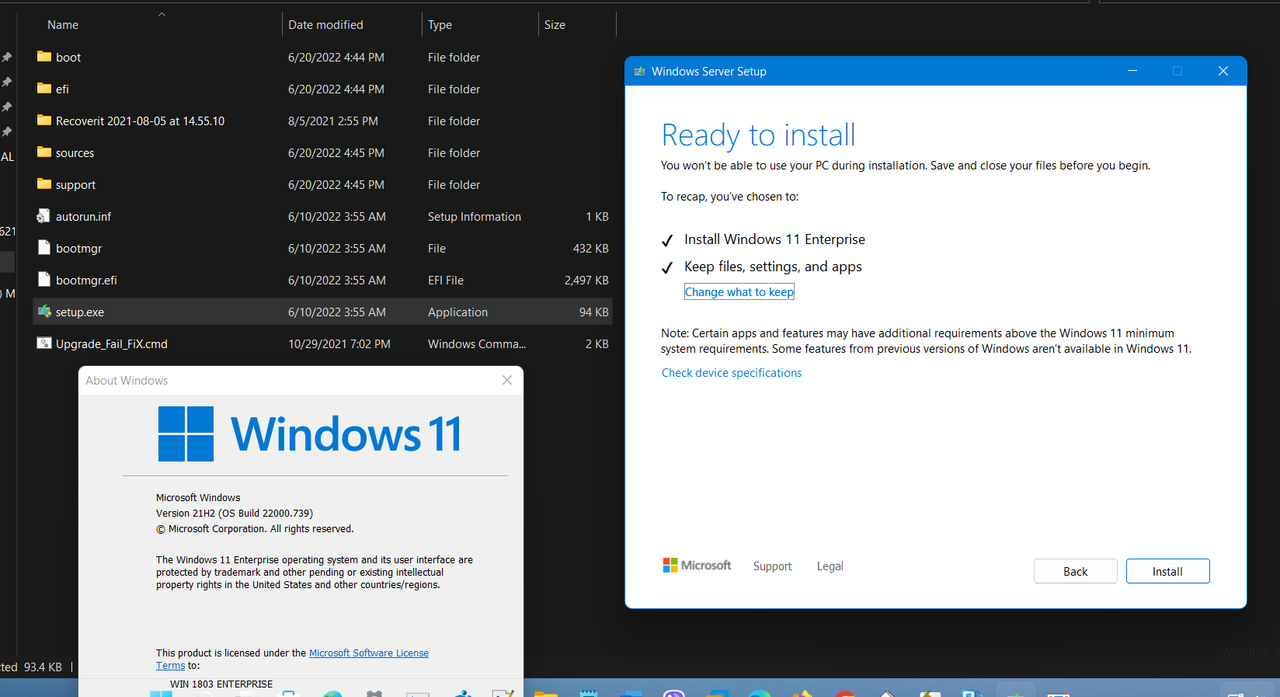The height and width of the screenshot is (697, 1280).
Task: Click the Upgrade_Fail_FiX.cmd file icon
Action: pos(44,344)
